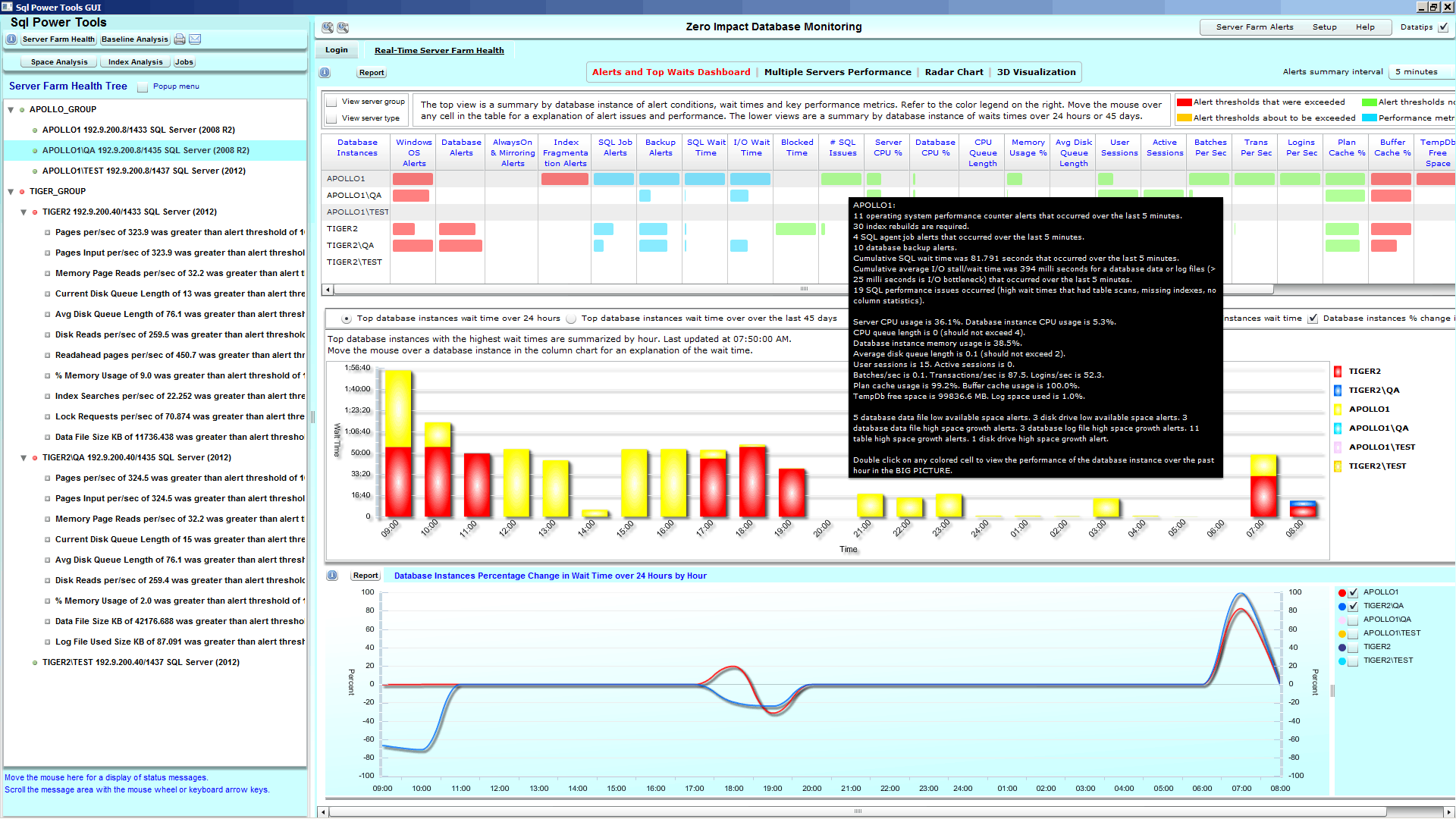Switch to the Login tab
1456x819 pixels.
coord(336,50)
